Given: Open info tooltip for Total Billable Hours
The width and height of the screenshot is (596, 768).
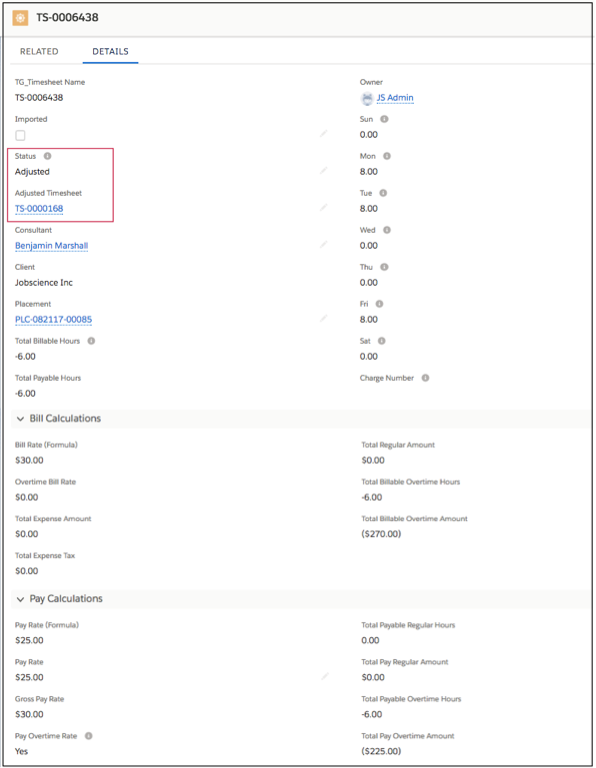Looking at the screenshot, I should [91, 341].
